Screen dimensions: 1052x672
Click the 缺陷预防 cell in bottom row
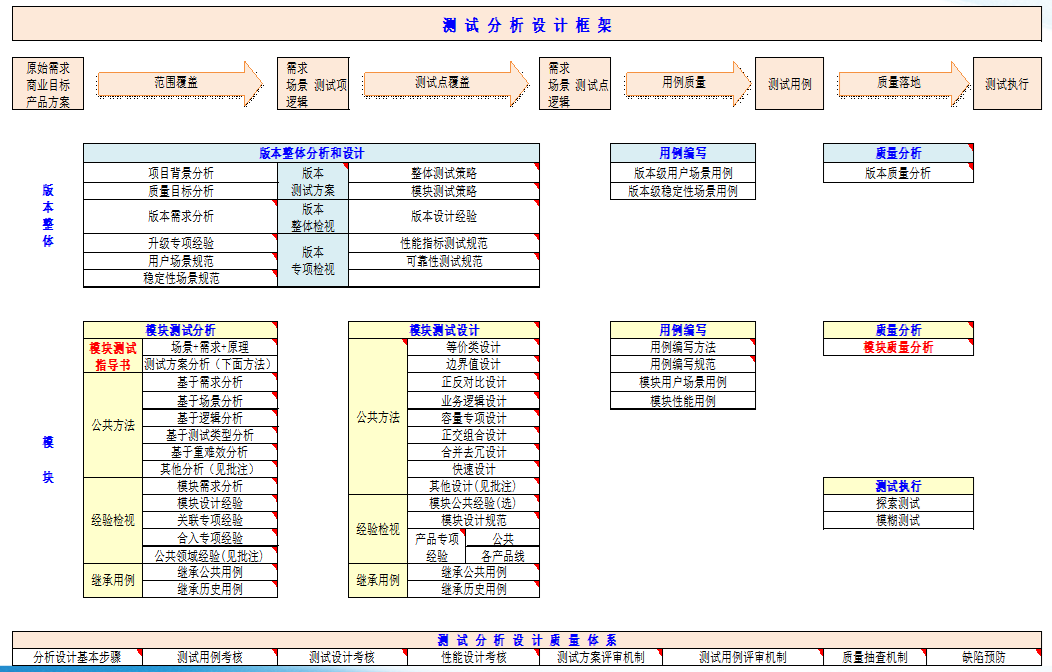coord(984,657)
